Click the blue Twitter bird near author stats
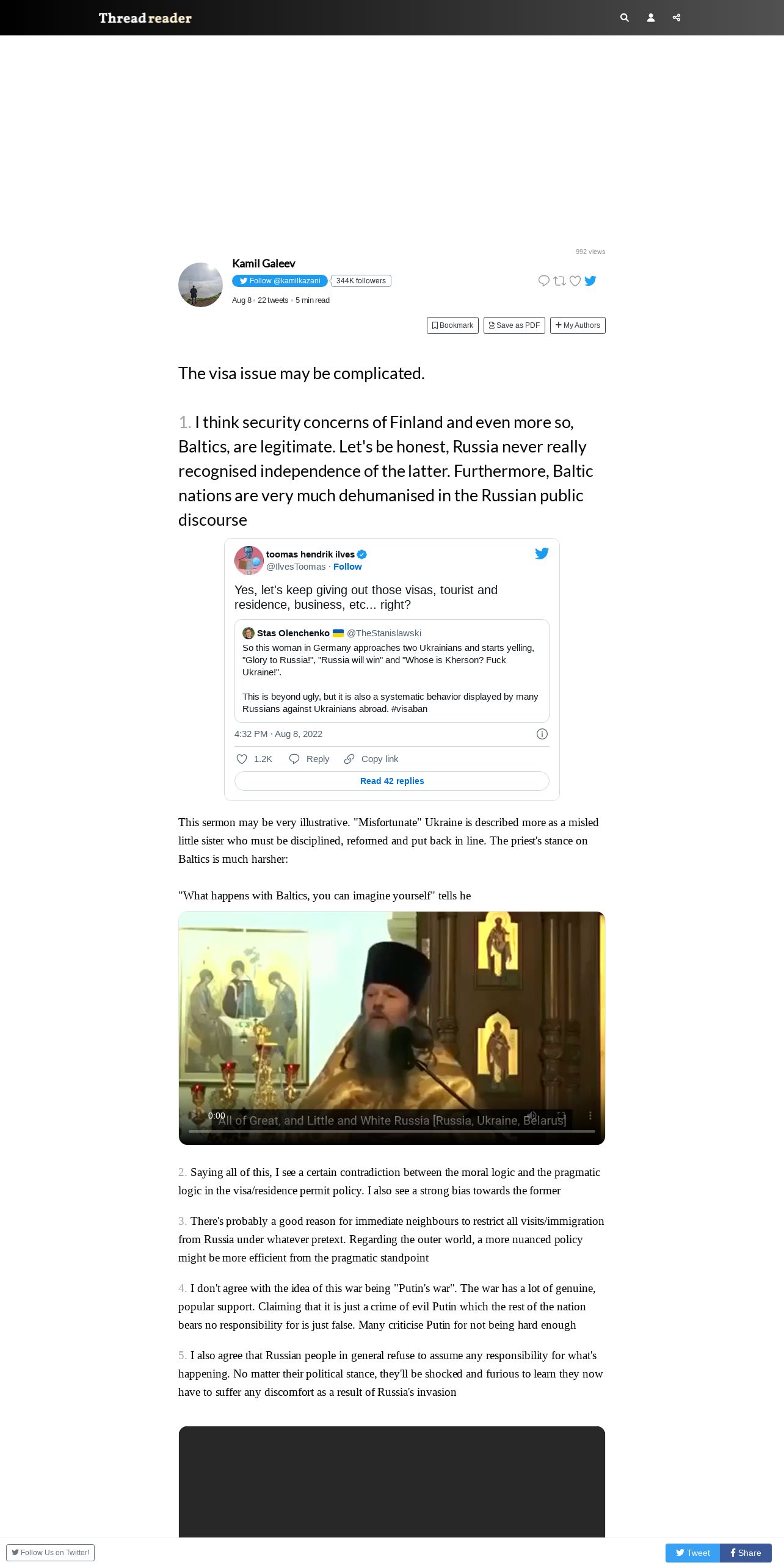The height and width of the screenshot is (1568, 784). (590, 281)
